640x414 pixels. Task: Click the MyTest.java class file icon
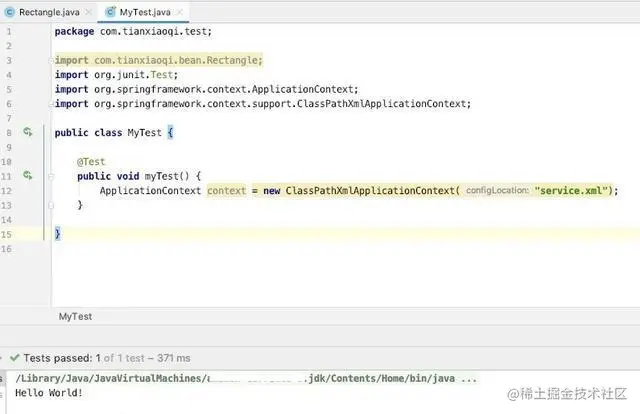110,12
